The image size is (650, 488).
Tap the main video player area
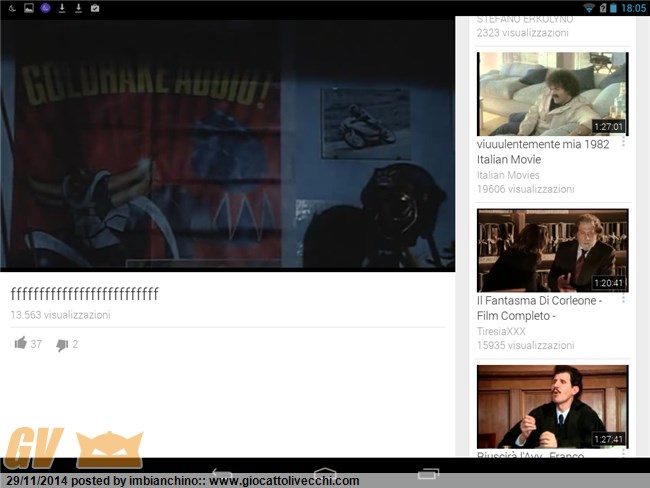click(x=228, y=145)
